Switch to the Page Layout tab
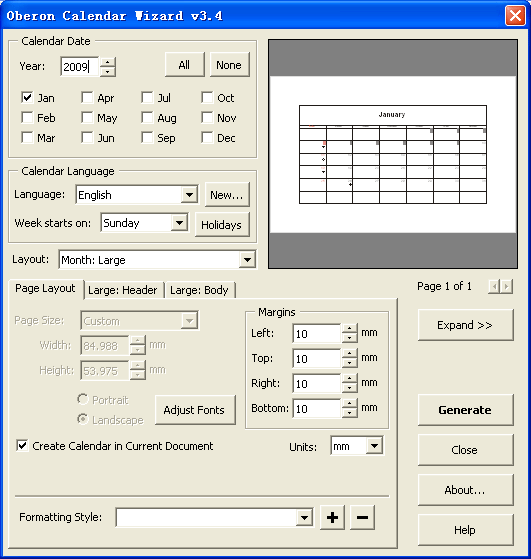The width and height of the screenshot is (531, 559). 45,288
